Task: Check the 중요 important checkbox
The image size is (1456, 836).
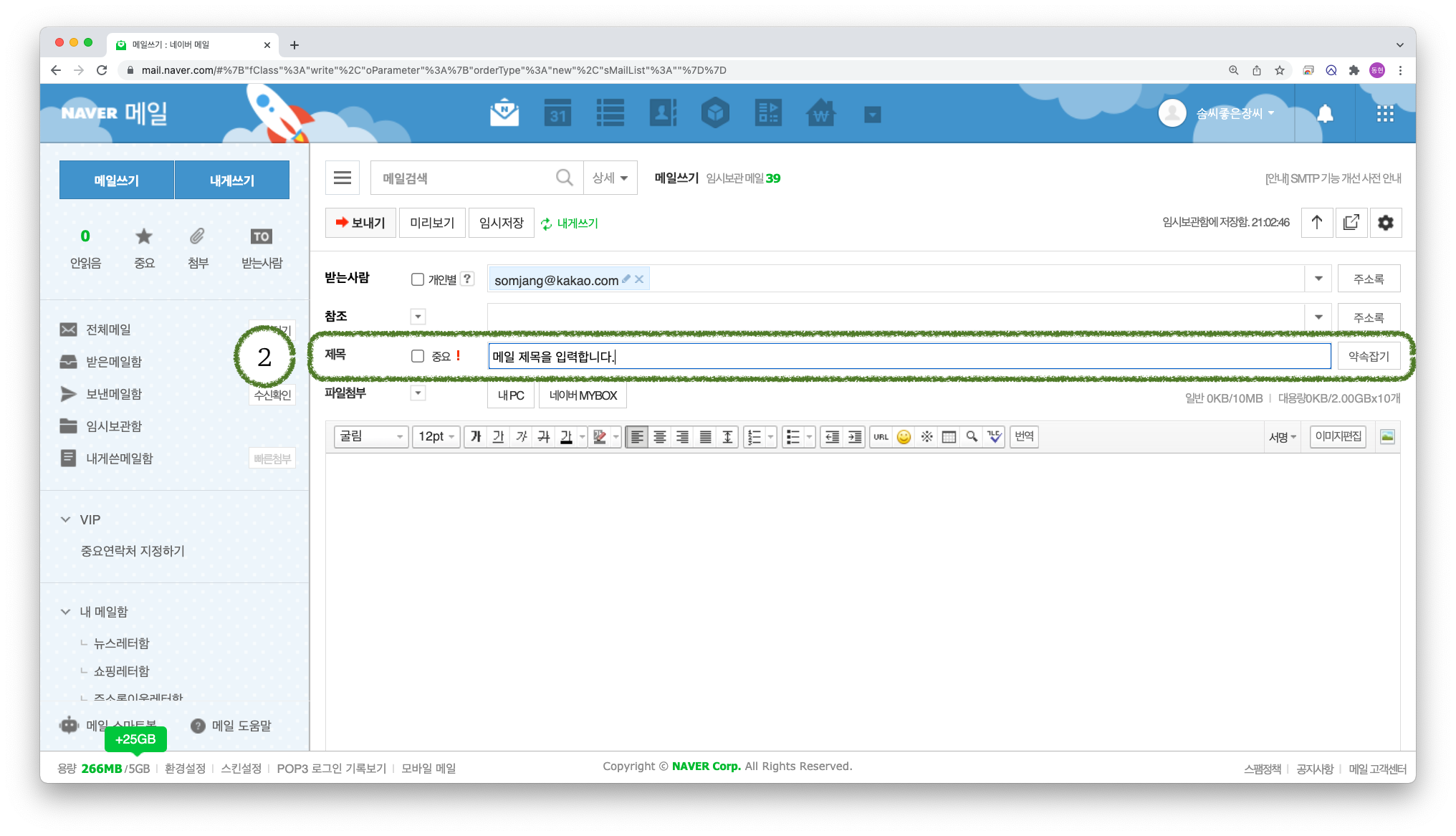Action: point(417,356)
